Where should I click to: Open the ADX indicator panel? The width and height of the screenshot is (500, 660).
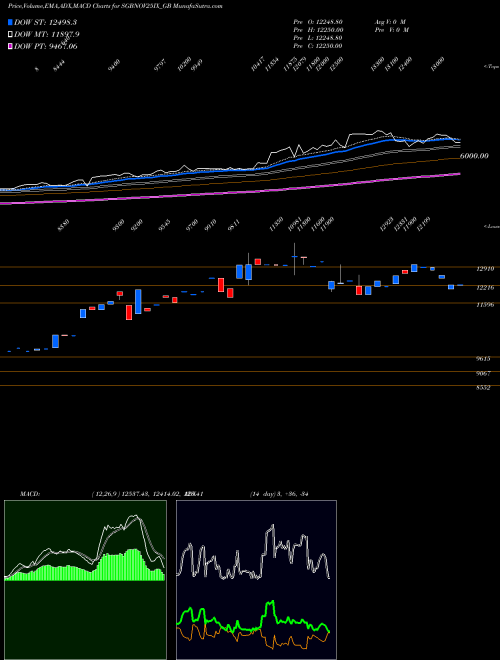(x=256, y=580)
